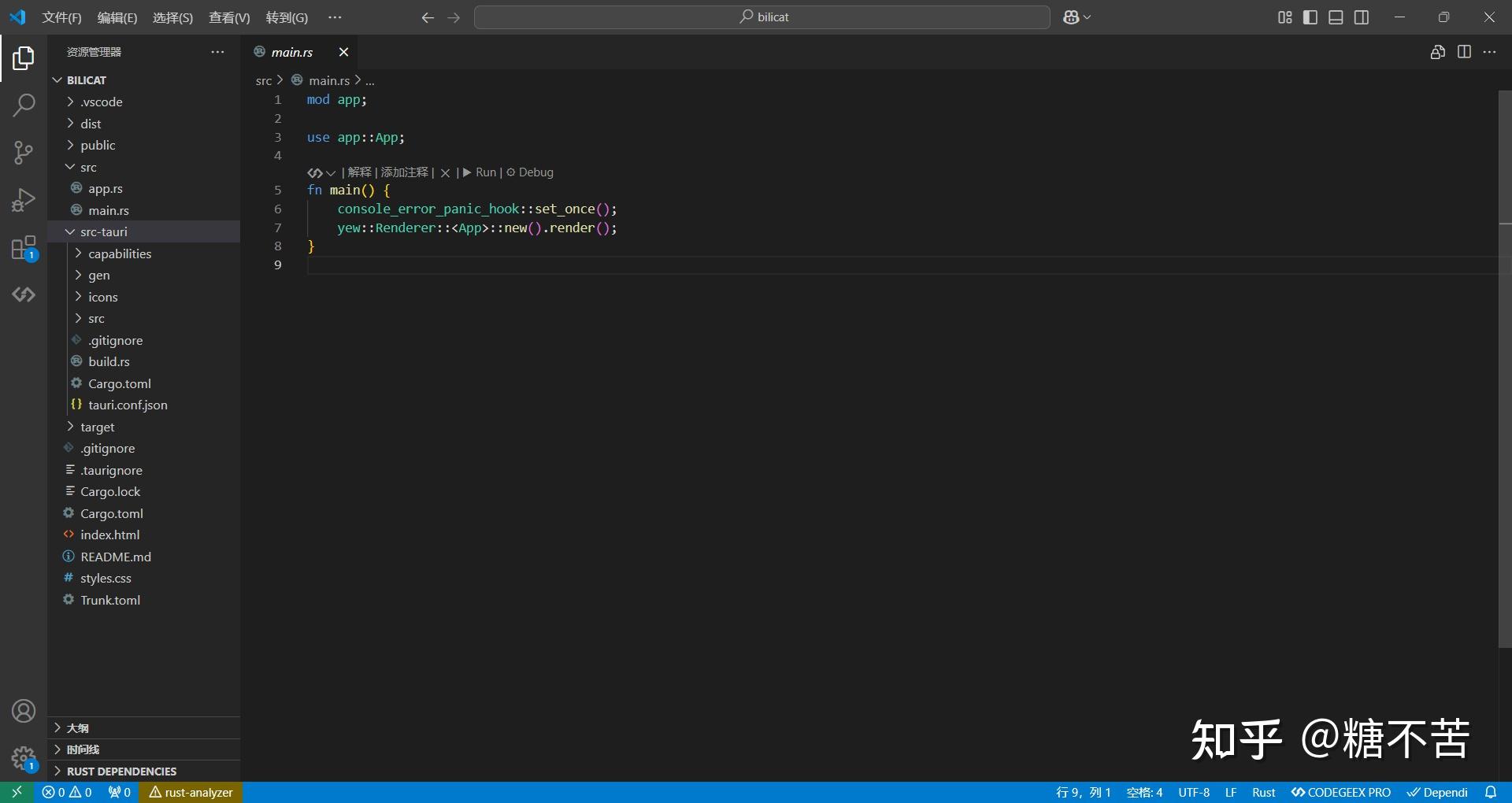Click the Accounts icon
1512x803 pixels.
pos(24,711)
